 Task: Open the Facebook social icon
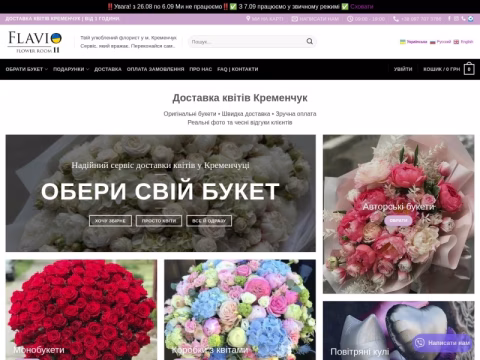tap(449, 19)
